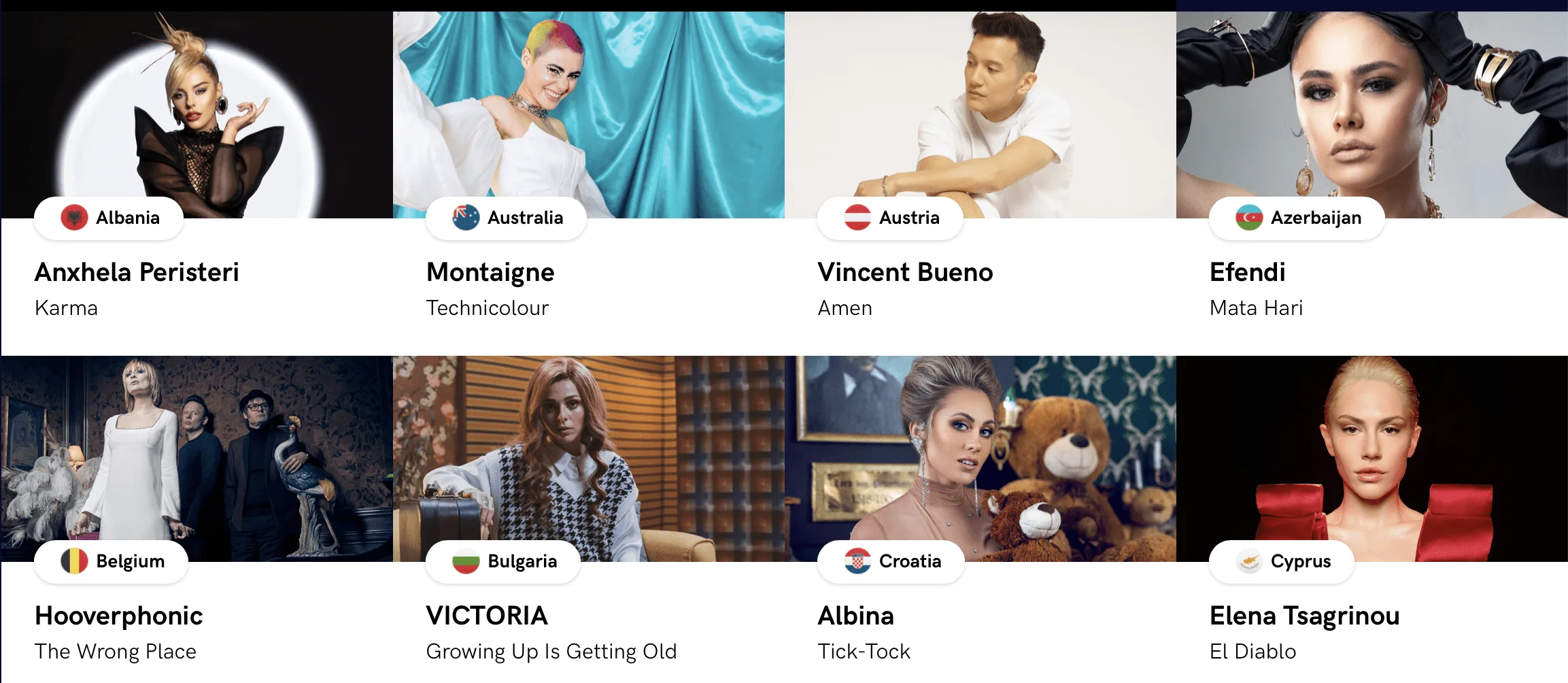Click the song title Technicolour
1568x683 pixels.
coord(488,308)
